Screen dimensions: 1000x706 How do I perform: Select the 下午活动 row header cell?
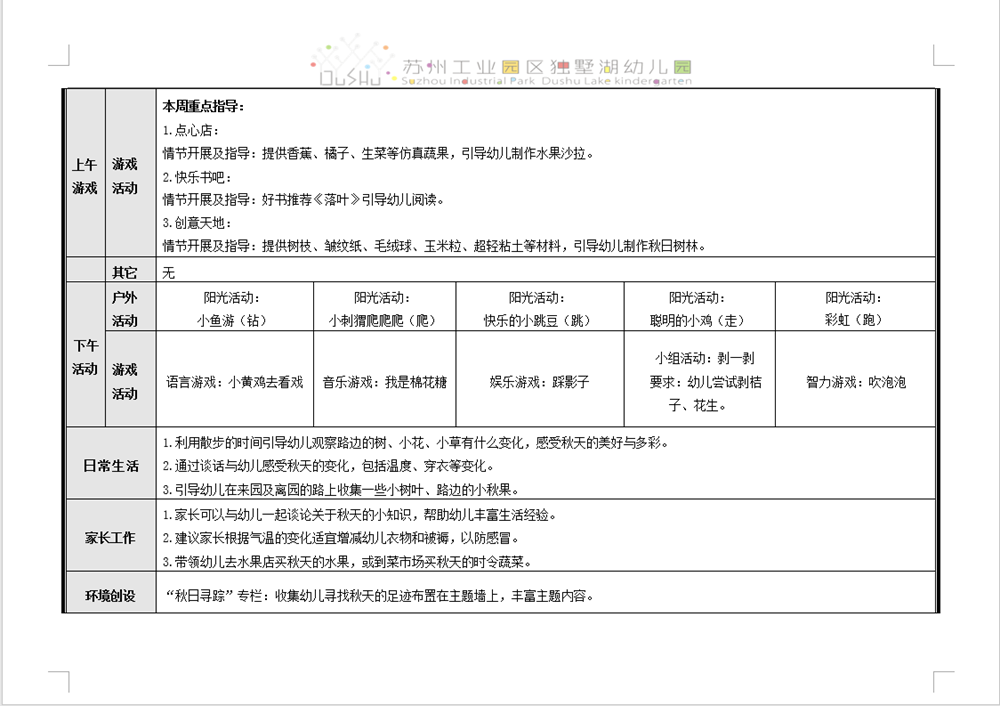[x=85, y=356]
